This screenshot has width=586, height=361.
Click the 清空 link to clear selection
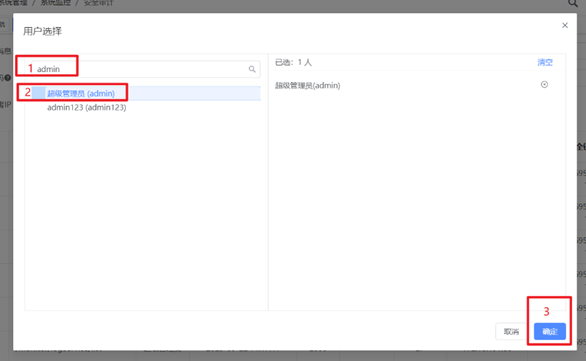coord(545,62)
